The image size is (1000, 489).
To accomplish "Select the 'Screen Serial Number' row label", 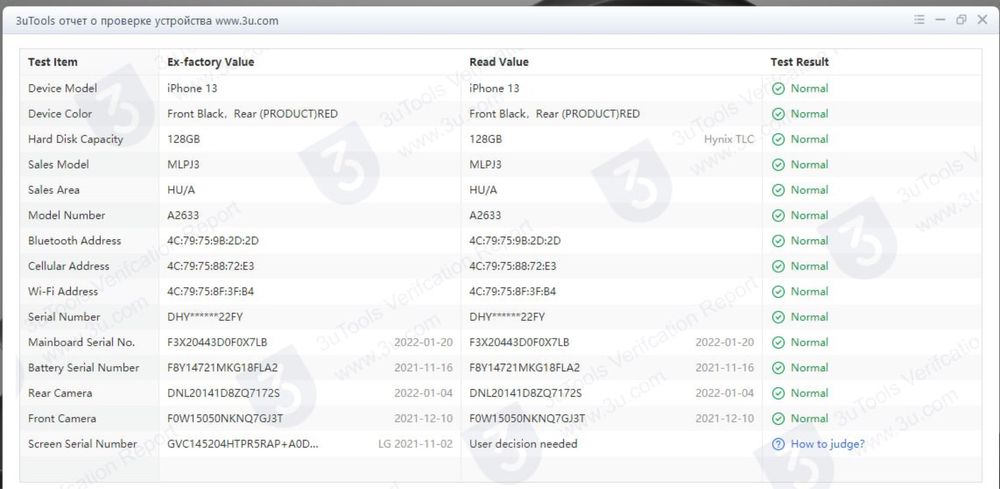I will pyautogui.click(x=82, y=444).
